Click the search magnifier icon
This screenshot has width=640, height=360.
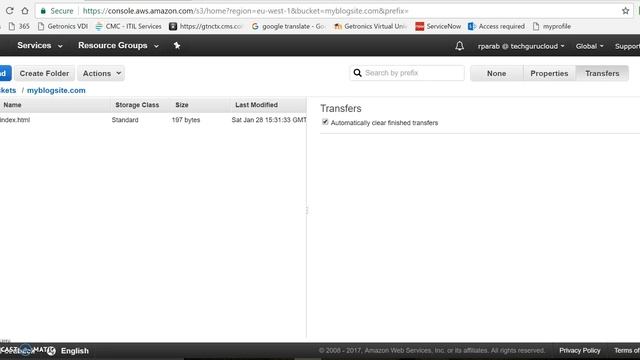pyautogui.click(x=358, y=73)
